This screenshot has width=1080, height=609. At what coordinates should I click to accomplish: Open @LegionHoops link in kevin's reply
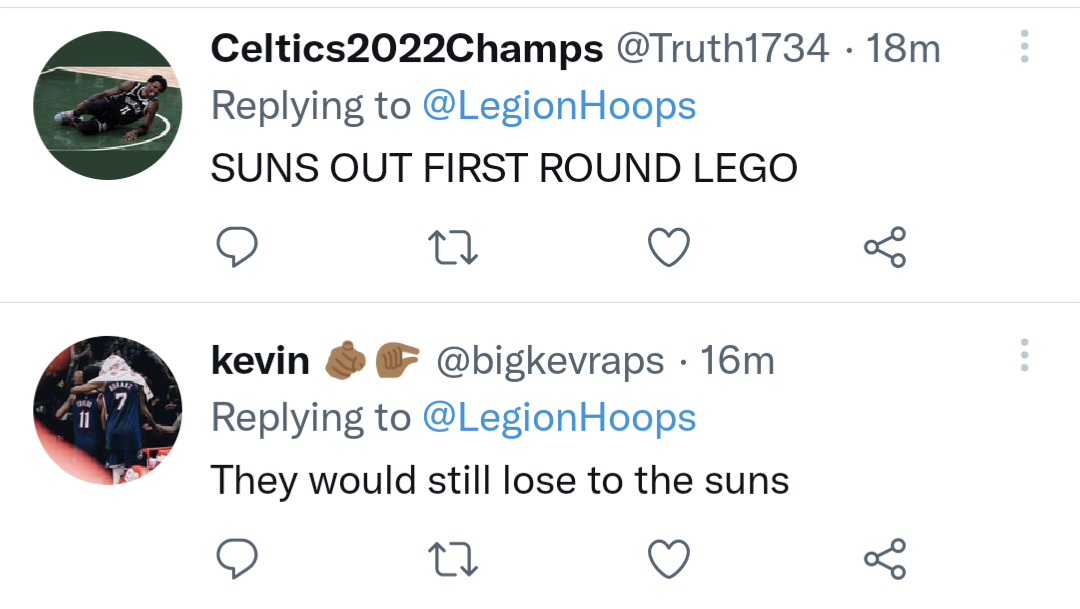click(x=559, y=417)
